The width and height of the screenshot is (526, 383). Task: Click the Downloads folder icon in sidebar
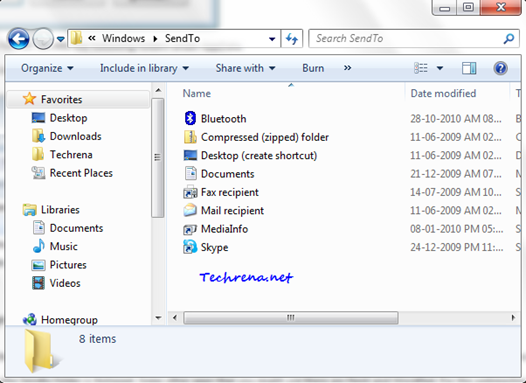point(38,136)
